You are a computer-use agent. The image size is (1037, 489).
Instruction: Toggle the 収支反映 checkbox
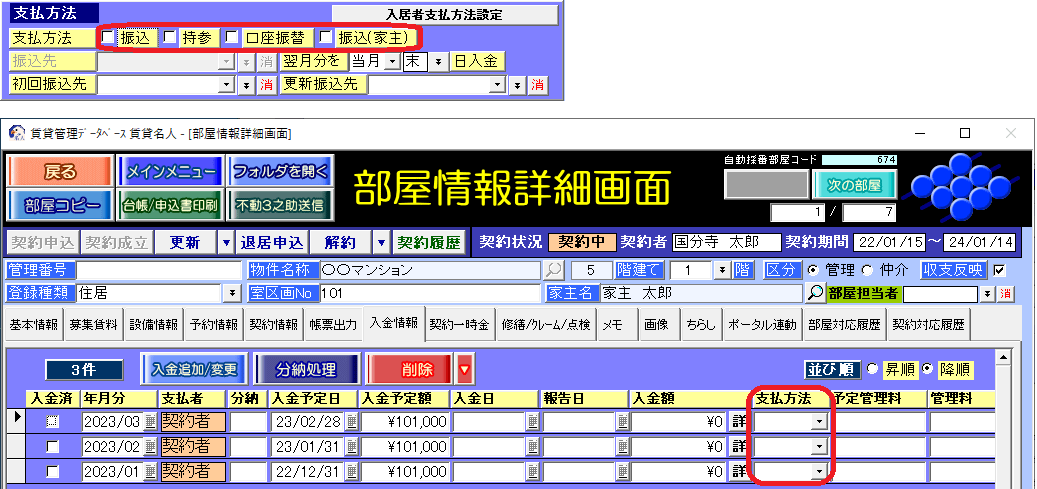(998, 270)
